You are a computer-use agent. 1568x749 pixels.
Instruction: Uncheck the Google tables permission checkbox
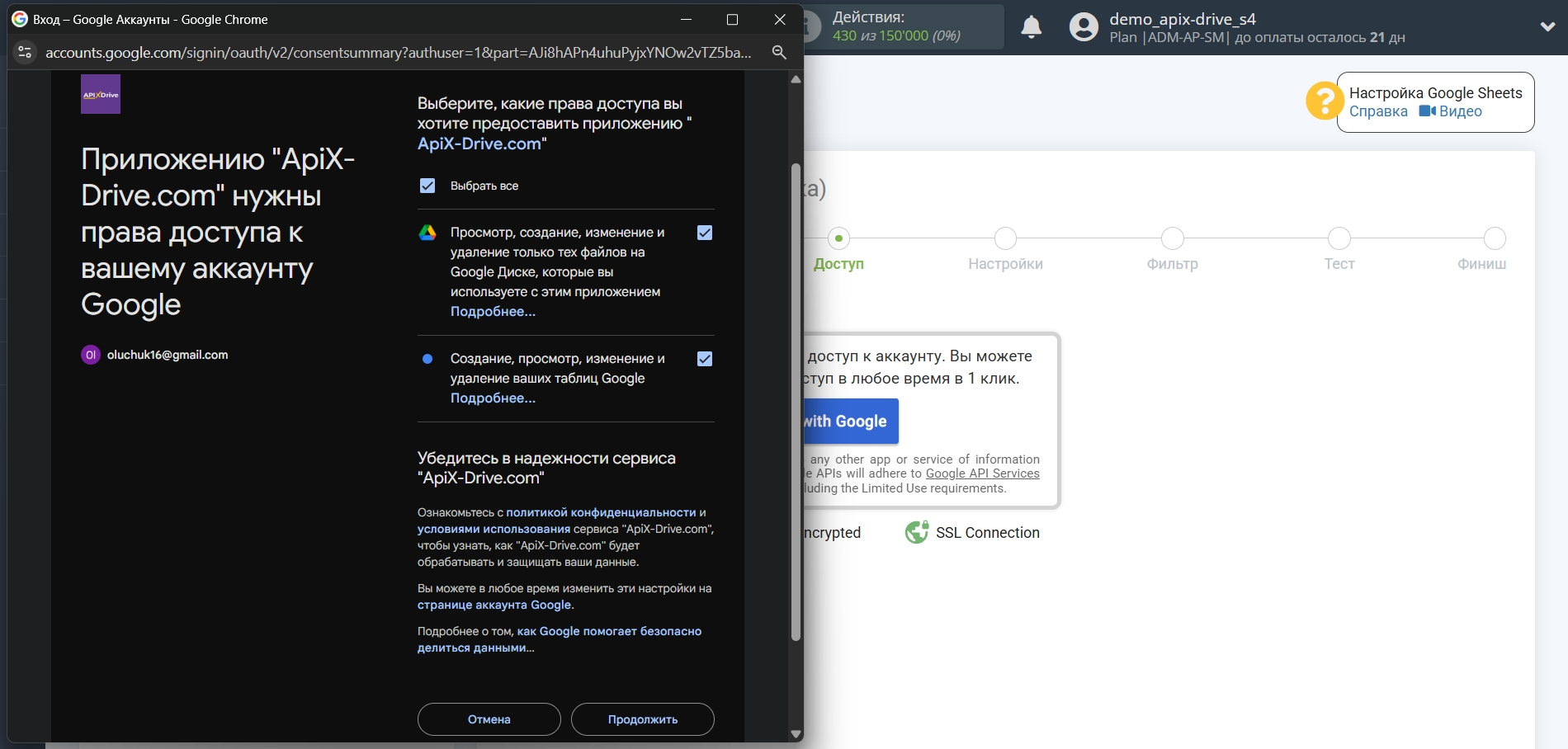click(x=704, y=359)
